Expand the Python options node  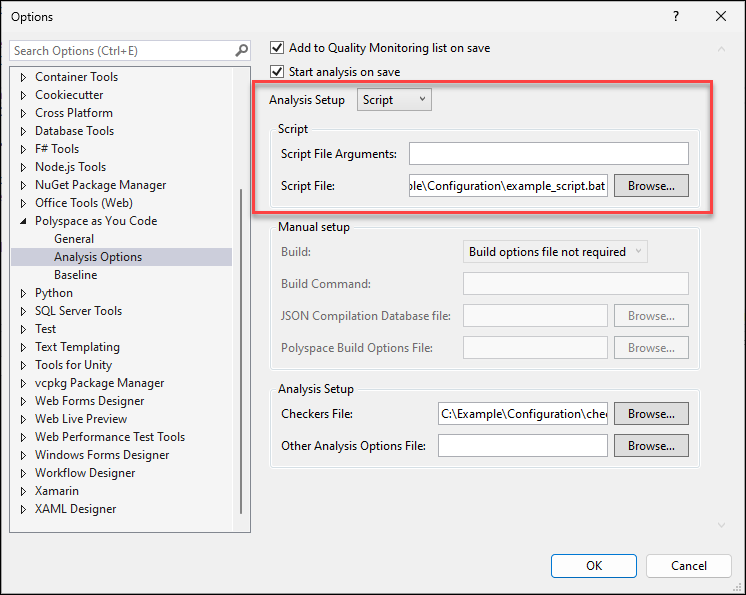tap(24, 293)
